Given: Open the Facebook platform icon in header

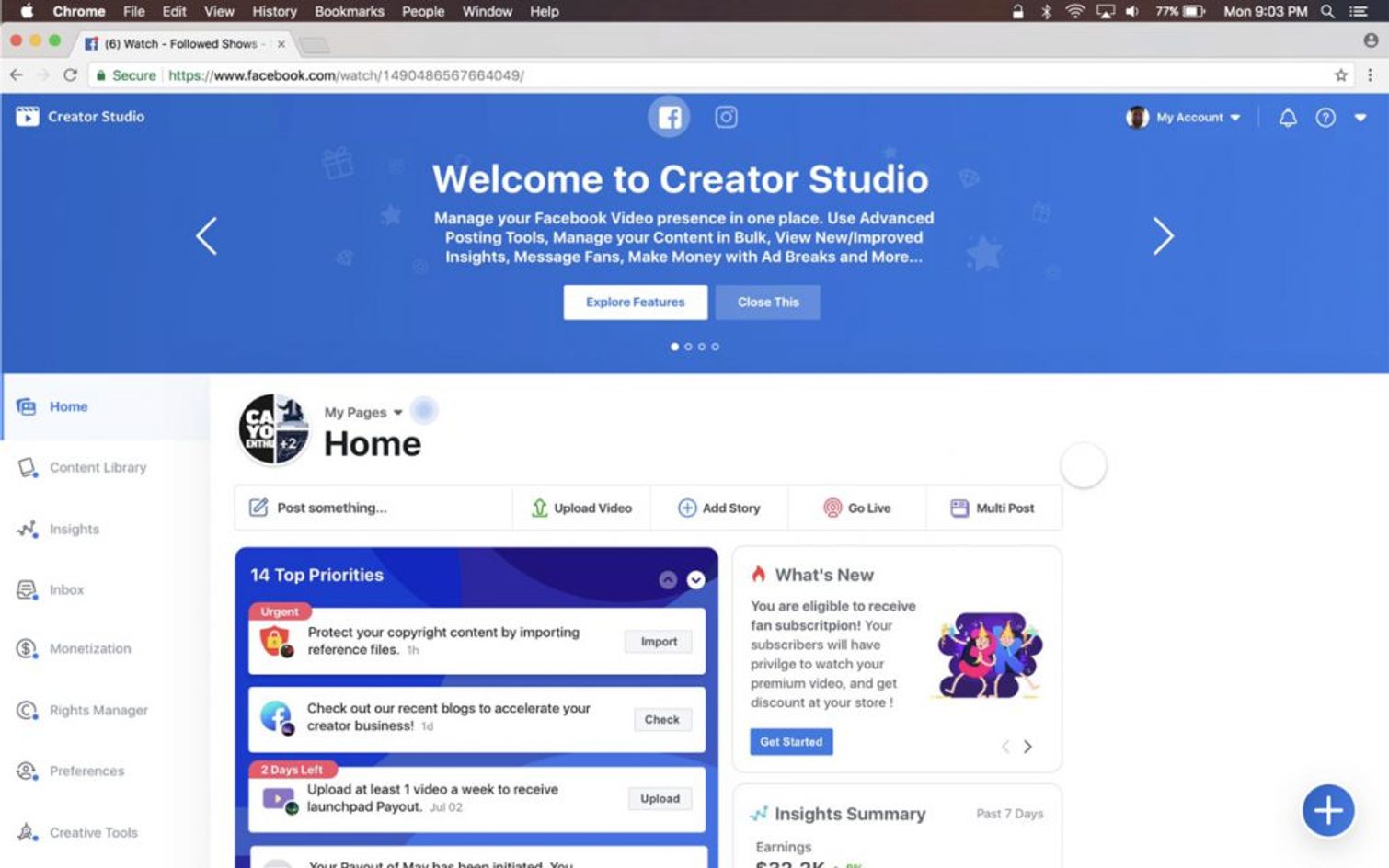Looking at the screenshot, I should [x=669, y=117].
